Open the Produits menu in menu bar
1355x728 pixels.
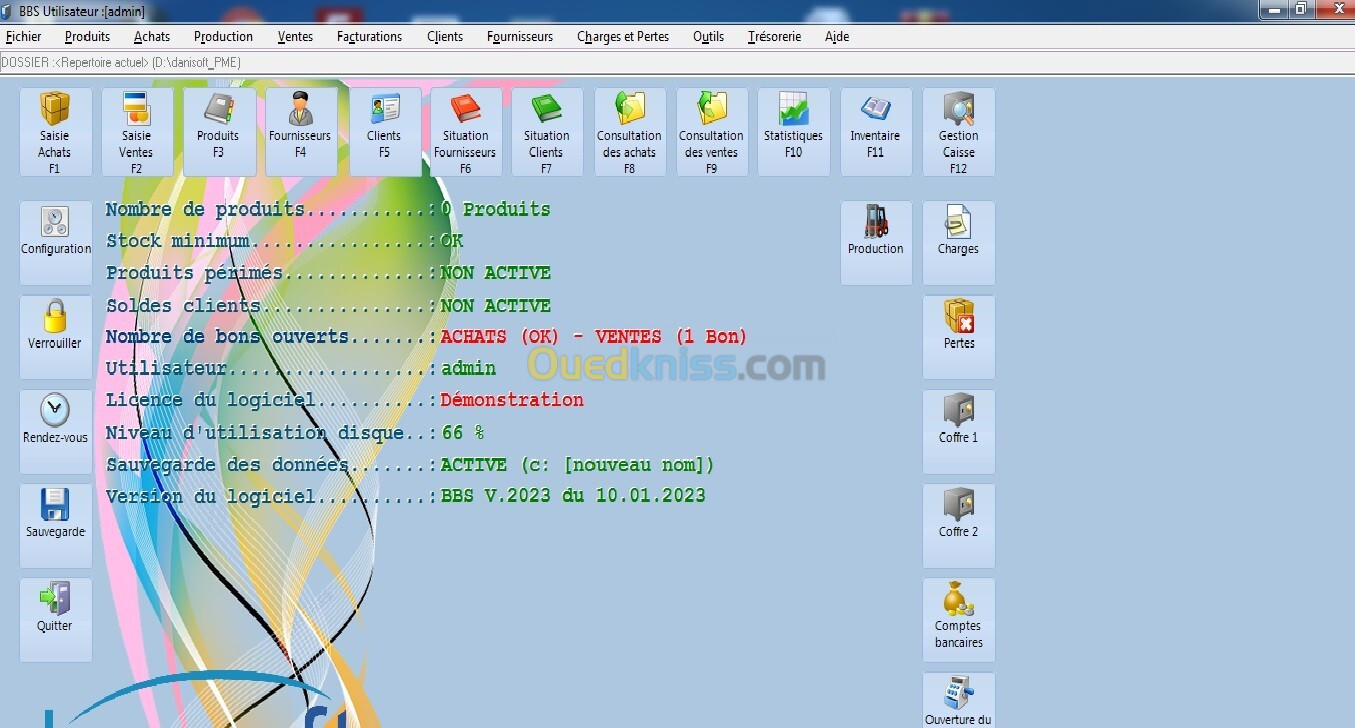click(x=88, y=37)
